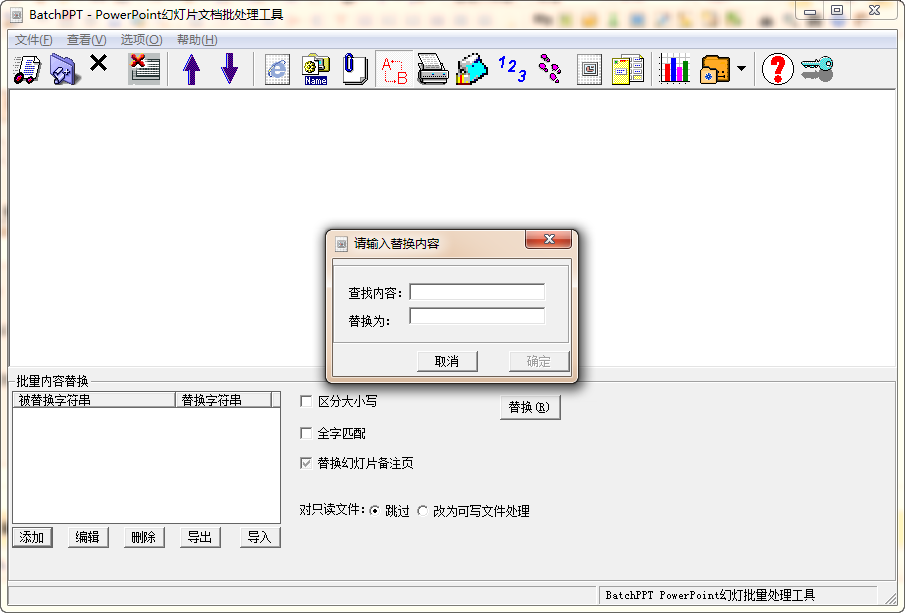905x613 pixels.
Task: Click the 替换(R) button
Action: (x=530, y=408)
